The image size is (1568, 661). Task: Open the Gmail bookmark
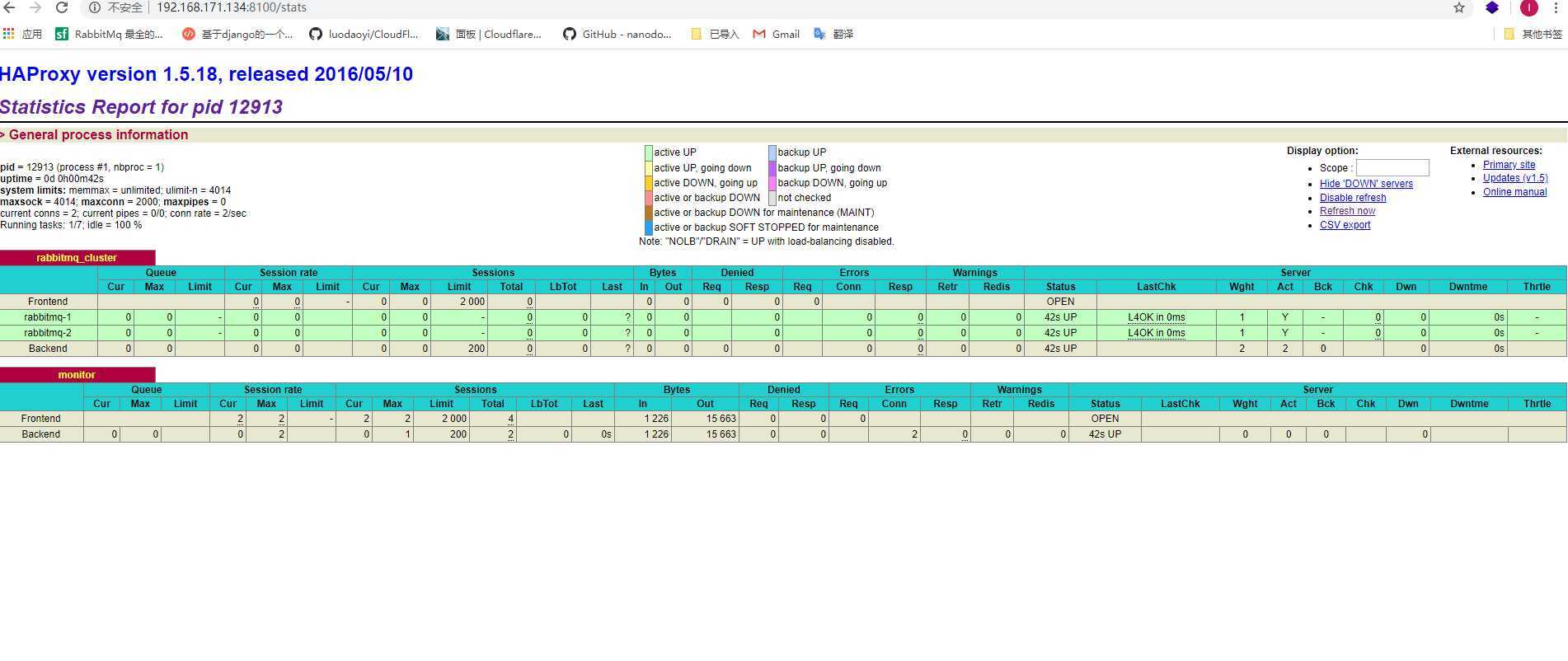pos(777,34)
